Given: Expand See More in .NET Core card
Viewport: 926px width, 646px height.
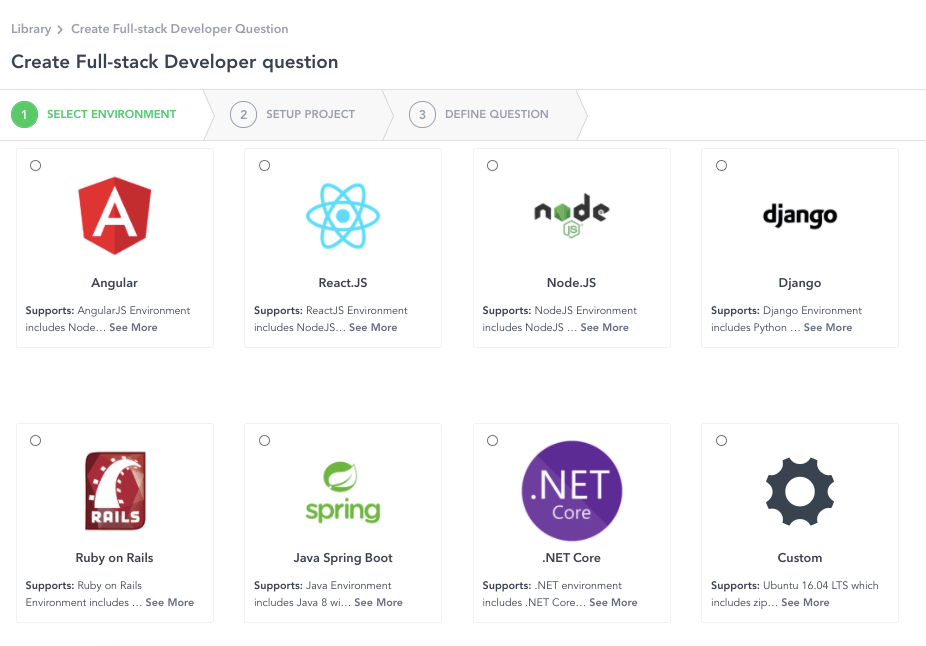Looking at the screenshot, I should point(614,602).
